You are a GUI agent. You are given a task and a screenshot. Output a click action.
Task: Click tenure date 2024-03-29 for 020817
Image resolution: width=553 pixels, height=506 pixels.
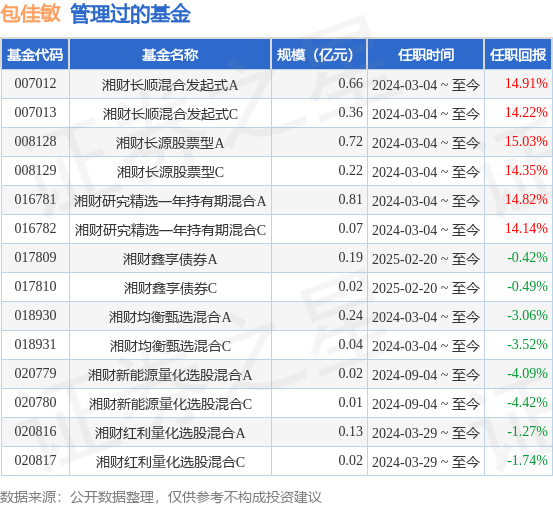click(x=405, y=462)
